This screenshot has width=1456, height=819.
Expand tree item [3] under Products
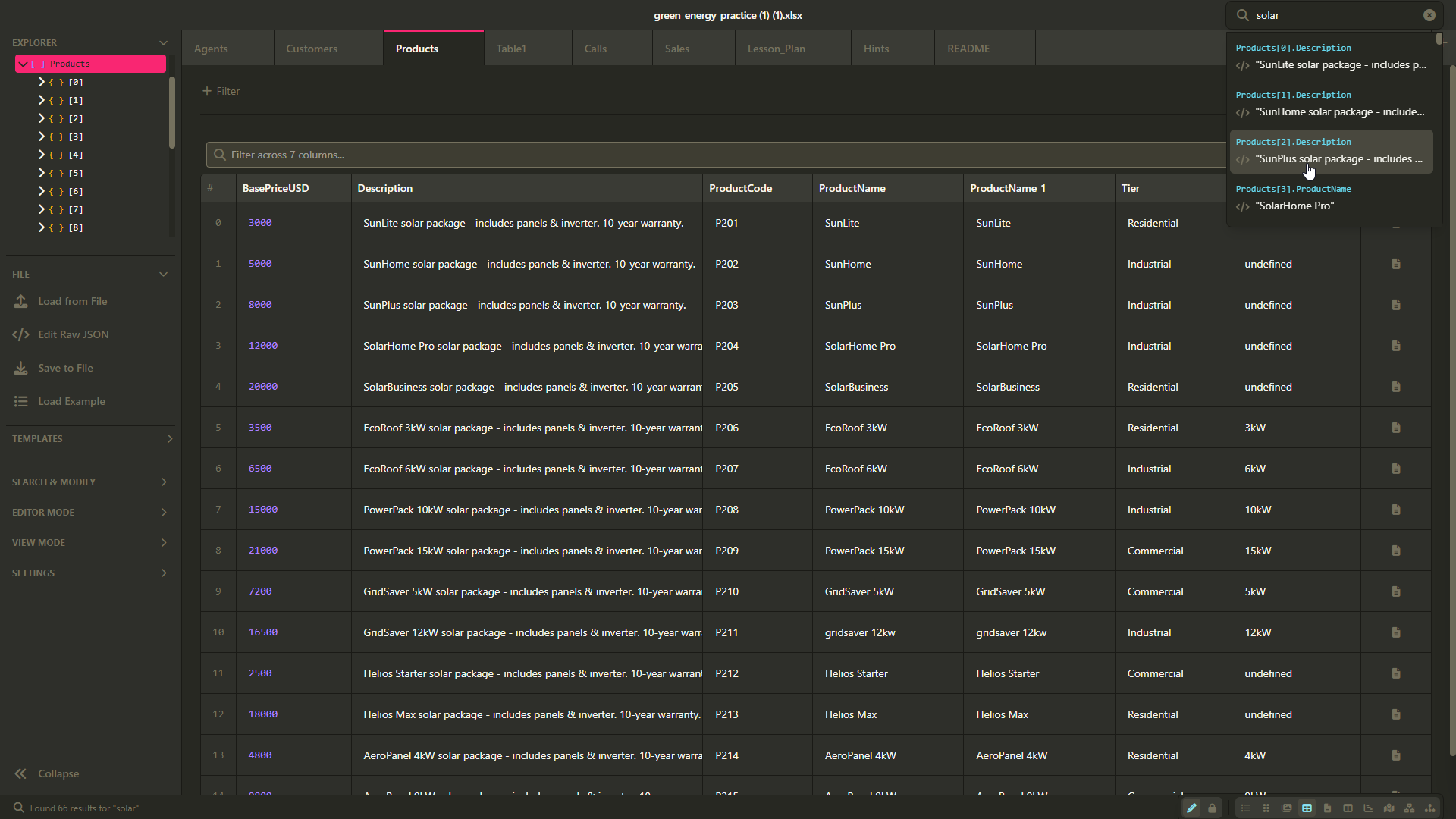[42, 136]
